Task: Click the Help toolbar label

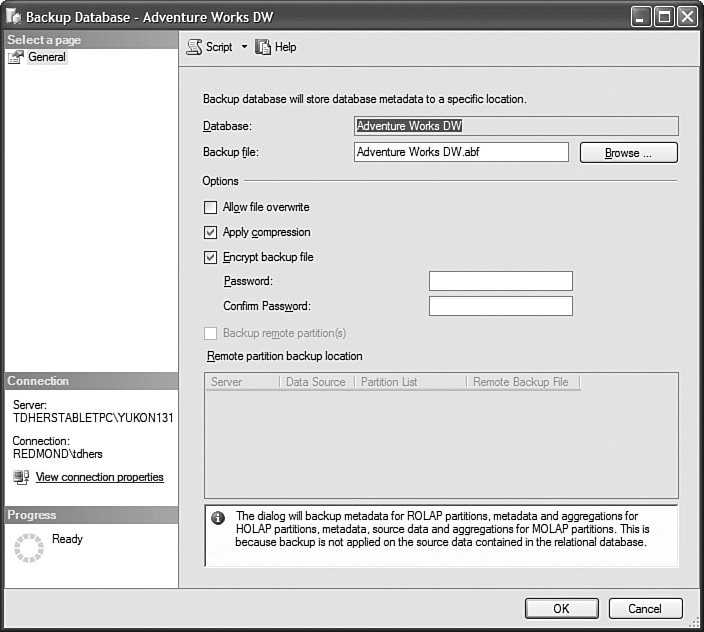Action: 286,47
